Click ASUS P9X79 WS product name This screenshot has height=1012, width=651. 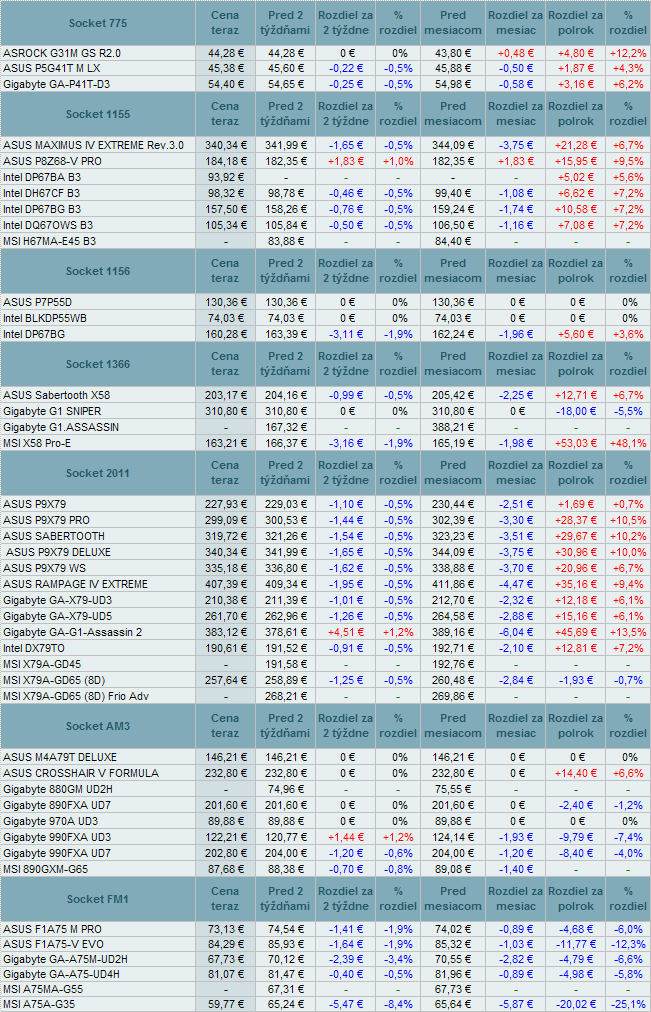tap(45, 569)
